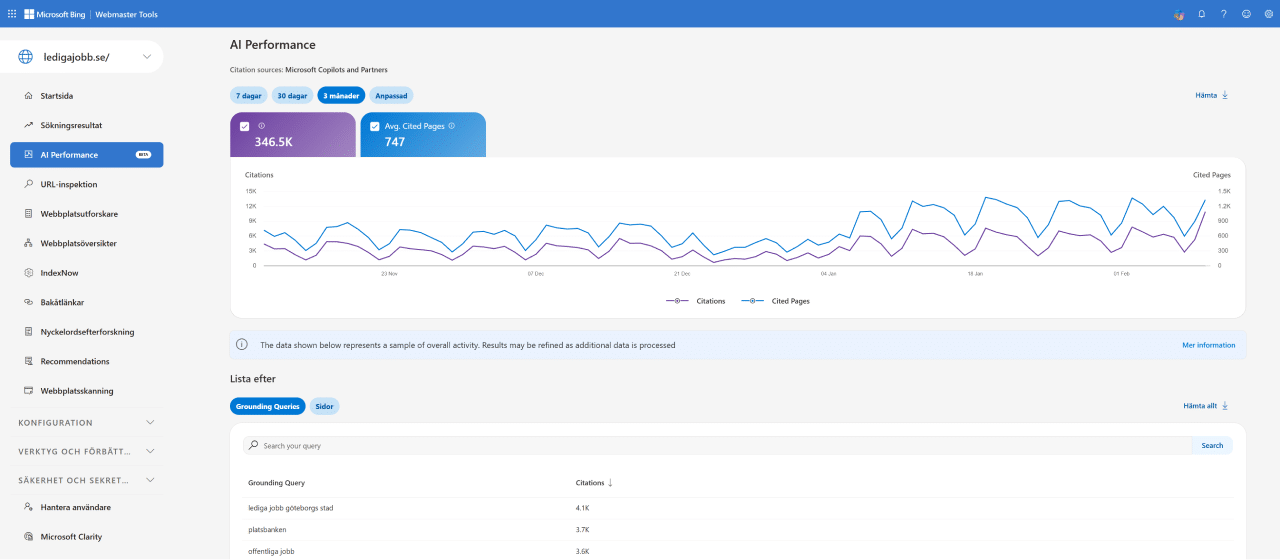Open settings gear in top bar
This screenshot has width=1280, height=560.
1268,14
